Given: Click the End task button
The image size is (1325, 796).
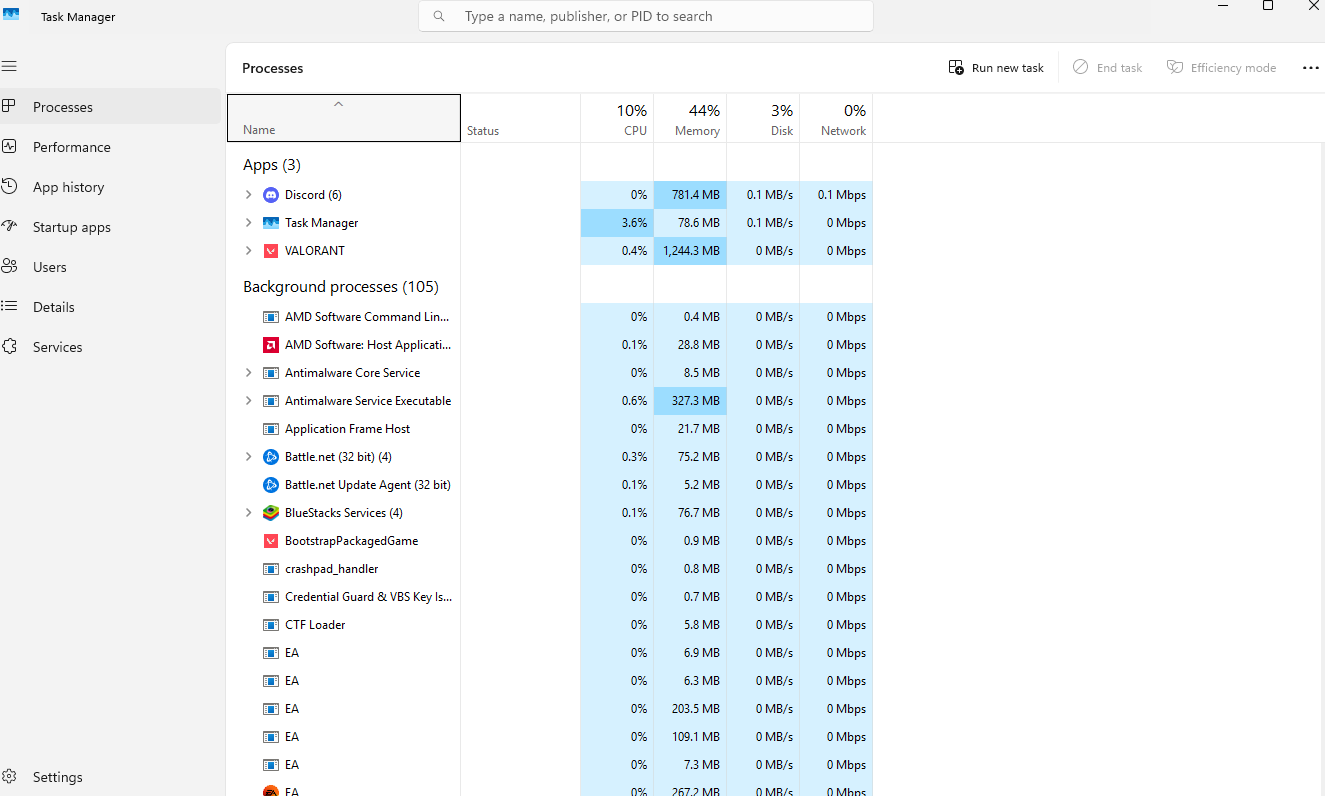Looking at the screenshot, I should (x=1107, y=68).
